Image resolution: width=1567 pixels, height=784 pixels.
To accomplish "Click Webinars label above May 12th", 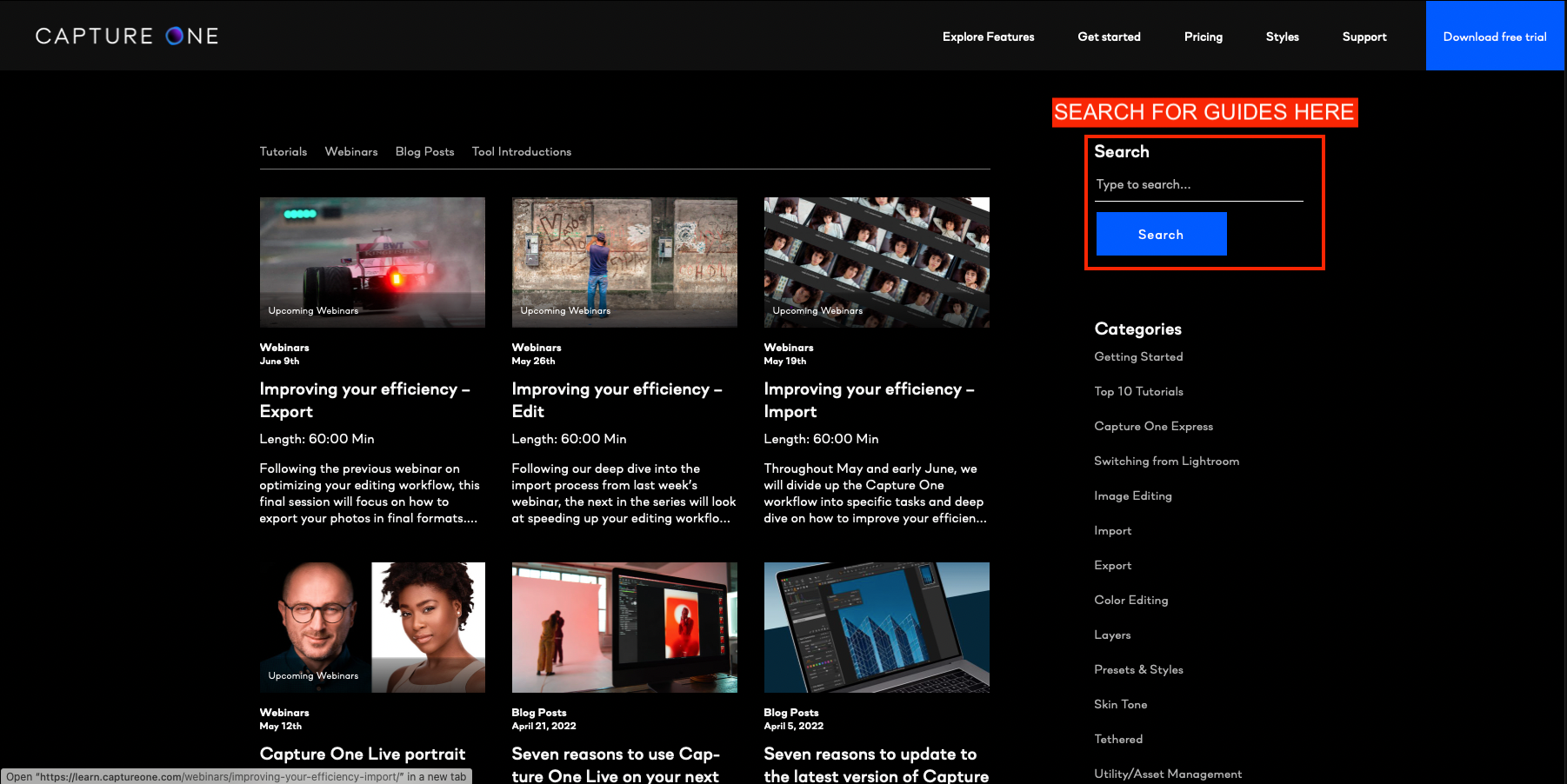I will 284,713.
